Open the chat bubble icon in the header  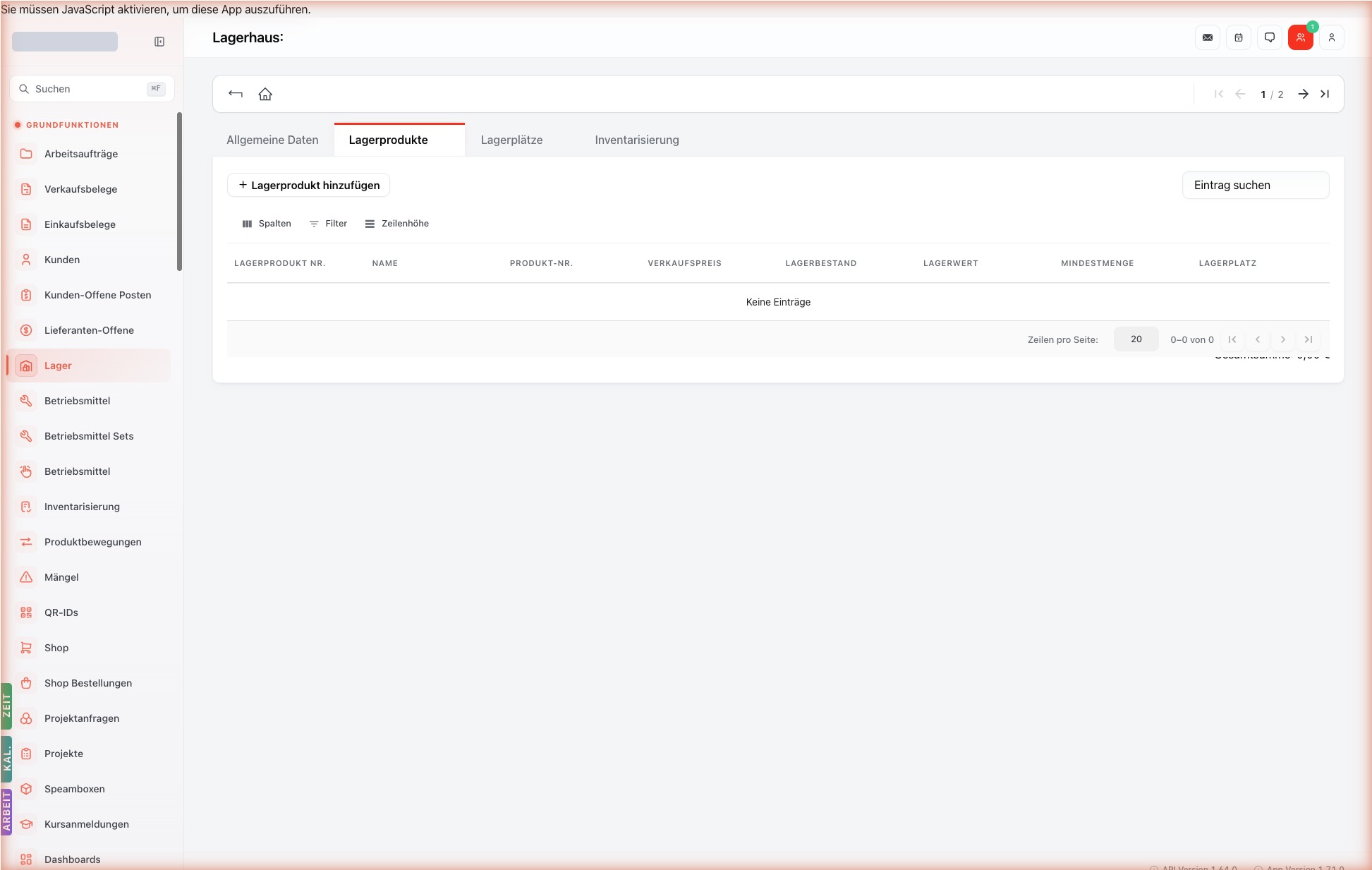tap(1270, 37)
